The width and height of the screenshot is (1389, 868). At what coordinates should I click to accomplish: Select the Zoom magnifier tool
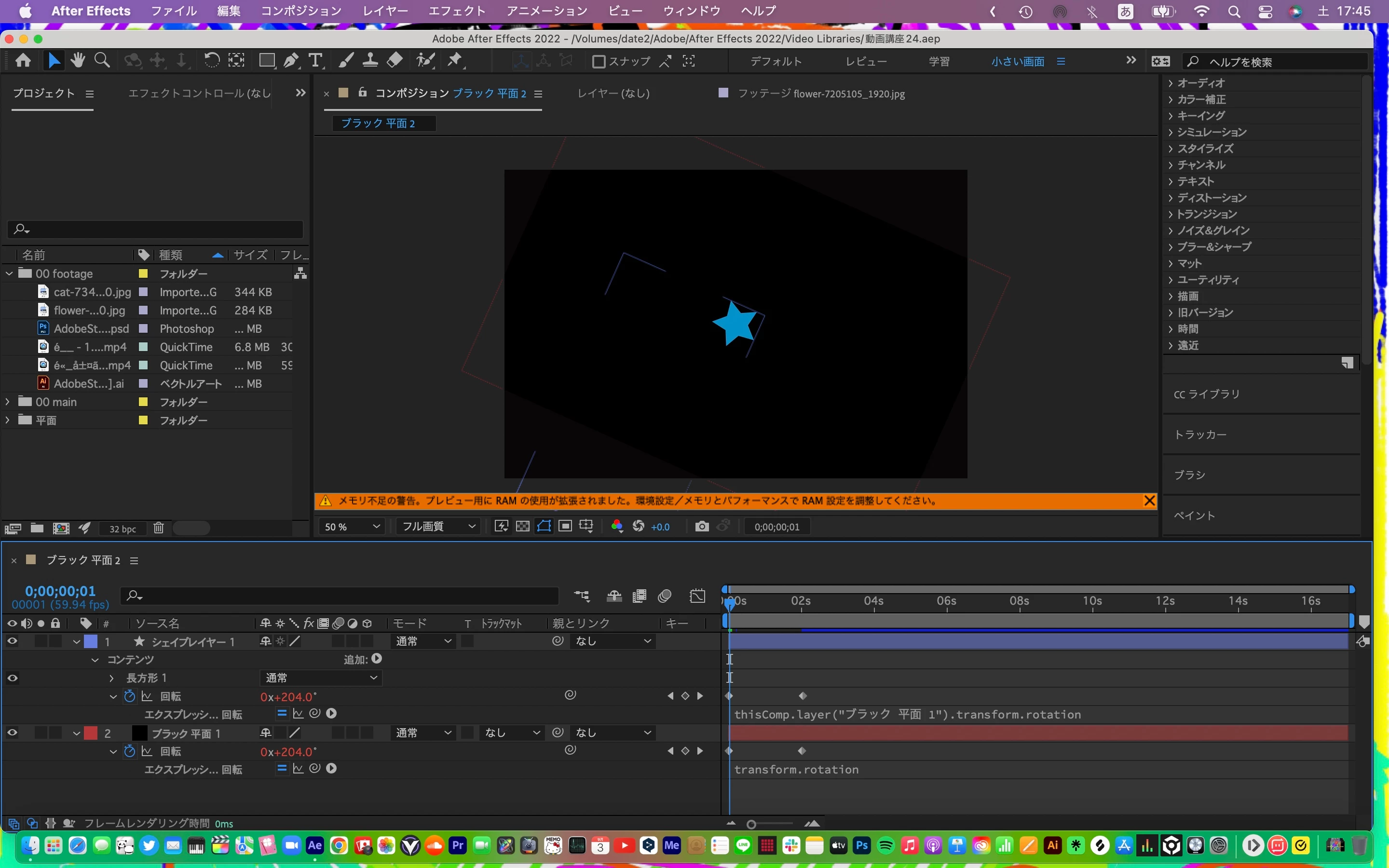click(x=102, y=60)
